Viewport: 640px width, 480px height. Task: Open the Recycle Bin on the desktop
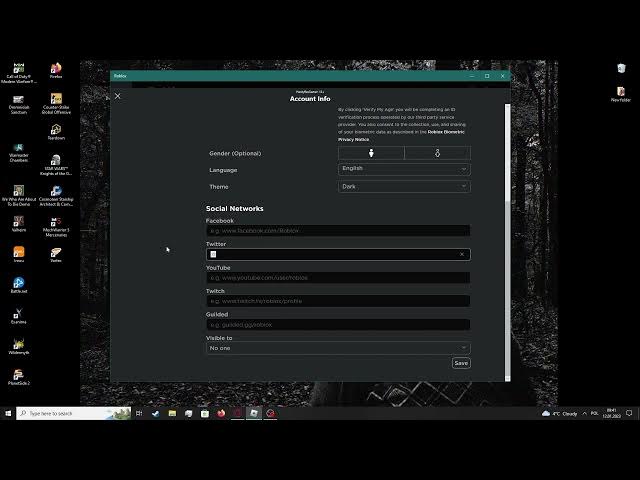621,68
